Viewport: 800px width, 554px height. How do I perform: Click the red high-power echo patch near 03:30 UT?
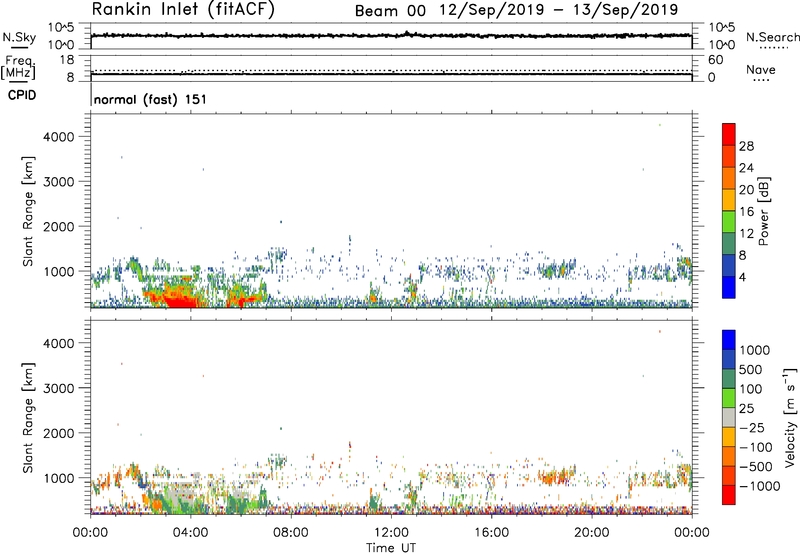[179, 300]
